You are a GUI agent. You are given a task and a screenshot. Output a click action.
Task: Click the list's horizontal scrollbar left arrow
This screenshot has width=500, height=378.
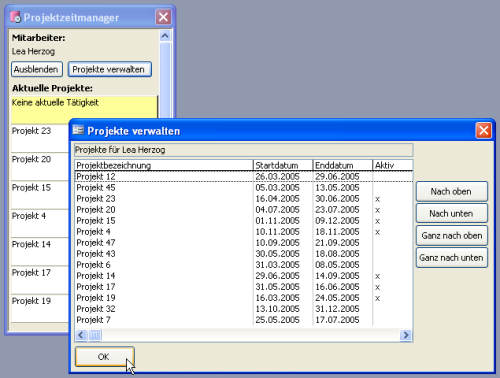[81, 335]
